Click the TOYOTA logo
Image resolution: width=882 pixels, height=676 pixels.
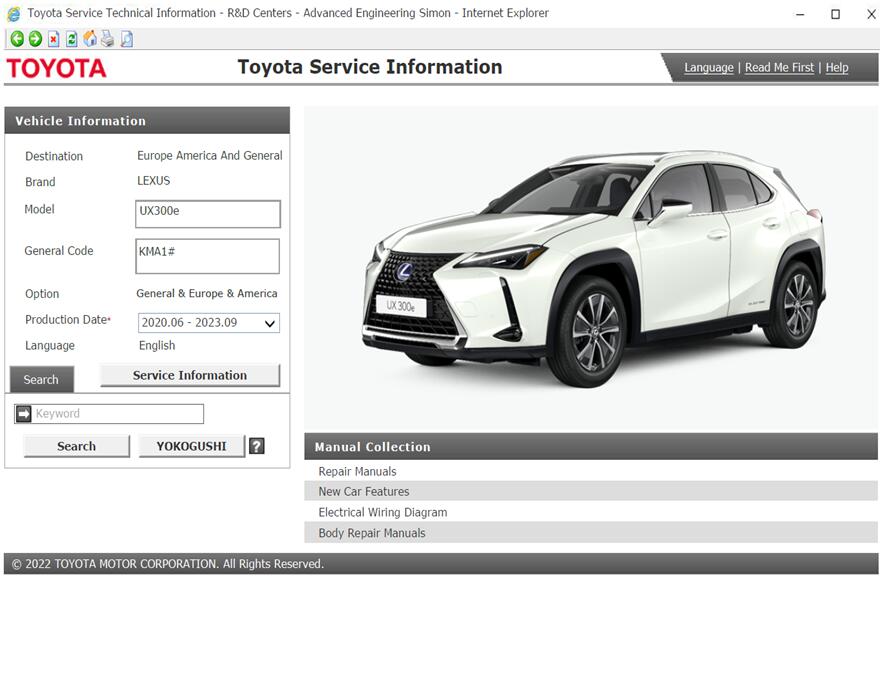[56, 68]
